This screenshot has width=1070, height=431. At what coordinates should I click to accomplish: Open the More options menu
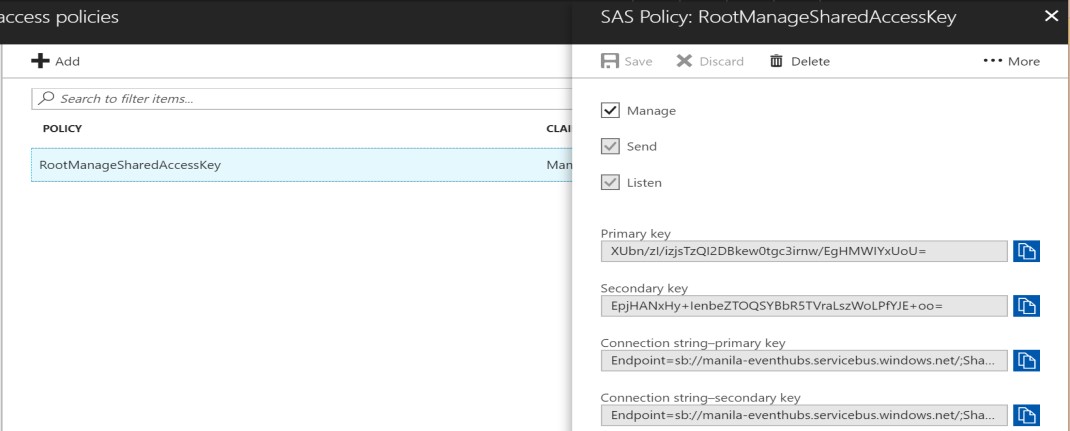click(1011, 62)
